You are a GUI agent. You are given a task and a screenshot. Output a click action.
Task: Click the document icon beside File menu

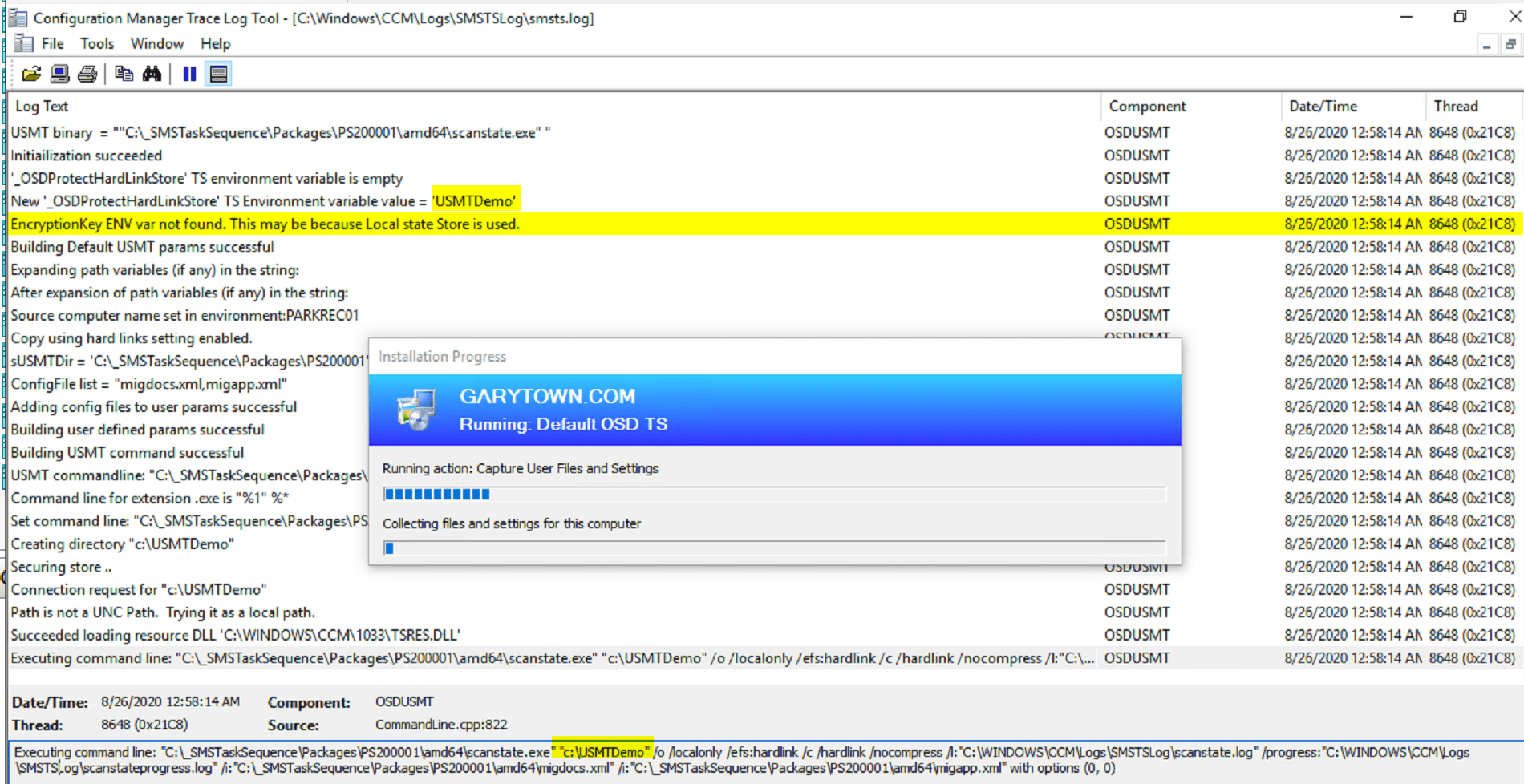coord(24,44)
